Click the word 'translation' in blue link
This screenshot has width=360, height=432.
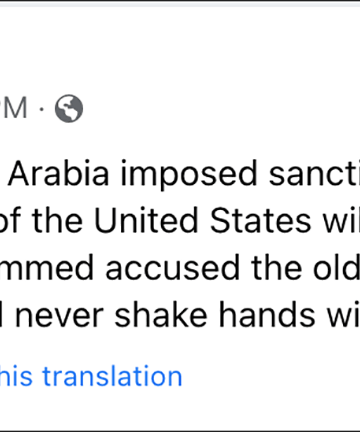[x=112, y=376]
